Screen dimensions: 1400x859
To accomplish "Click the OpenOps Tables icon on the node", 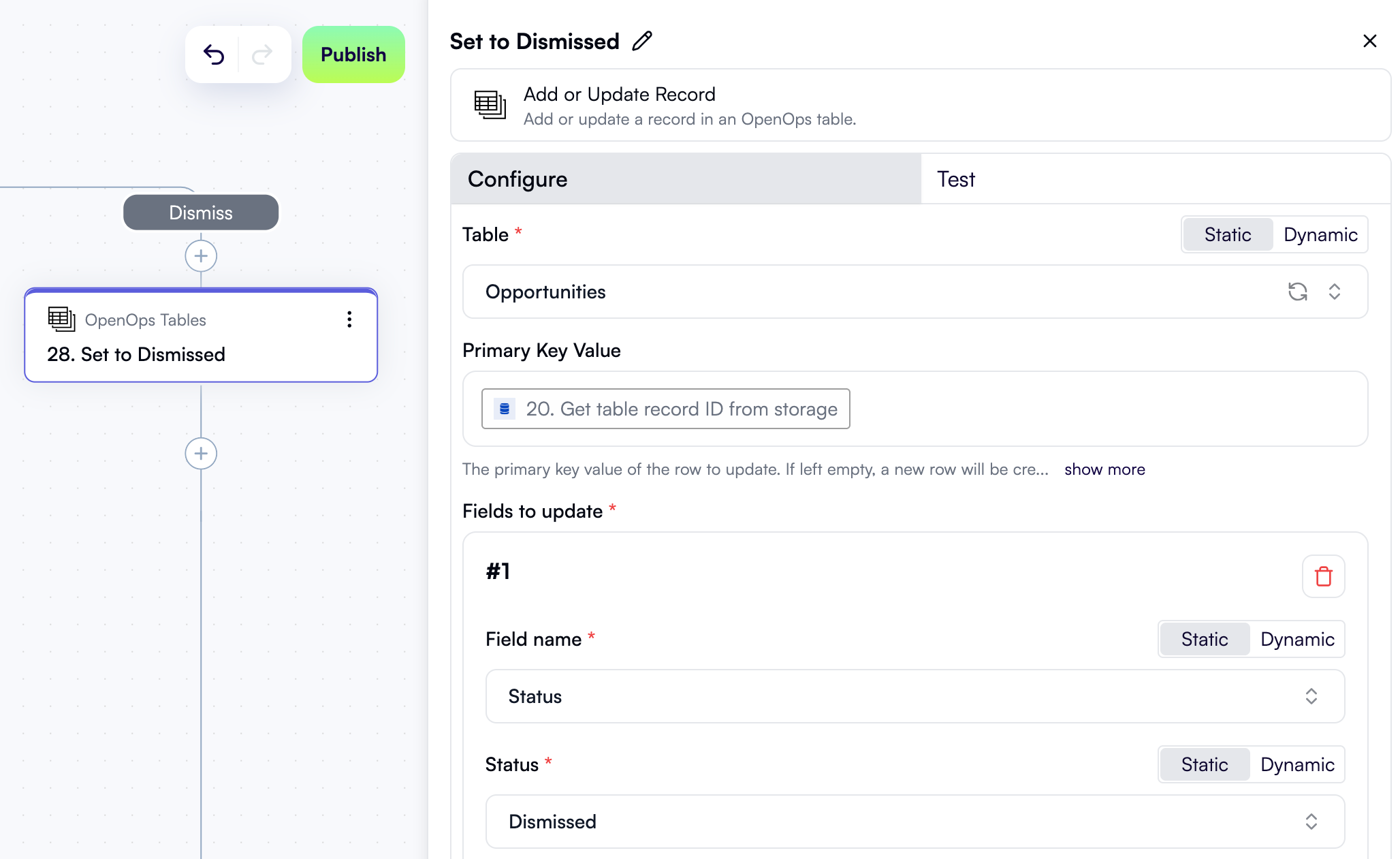I will [61, 319].
